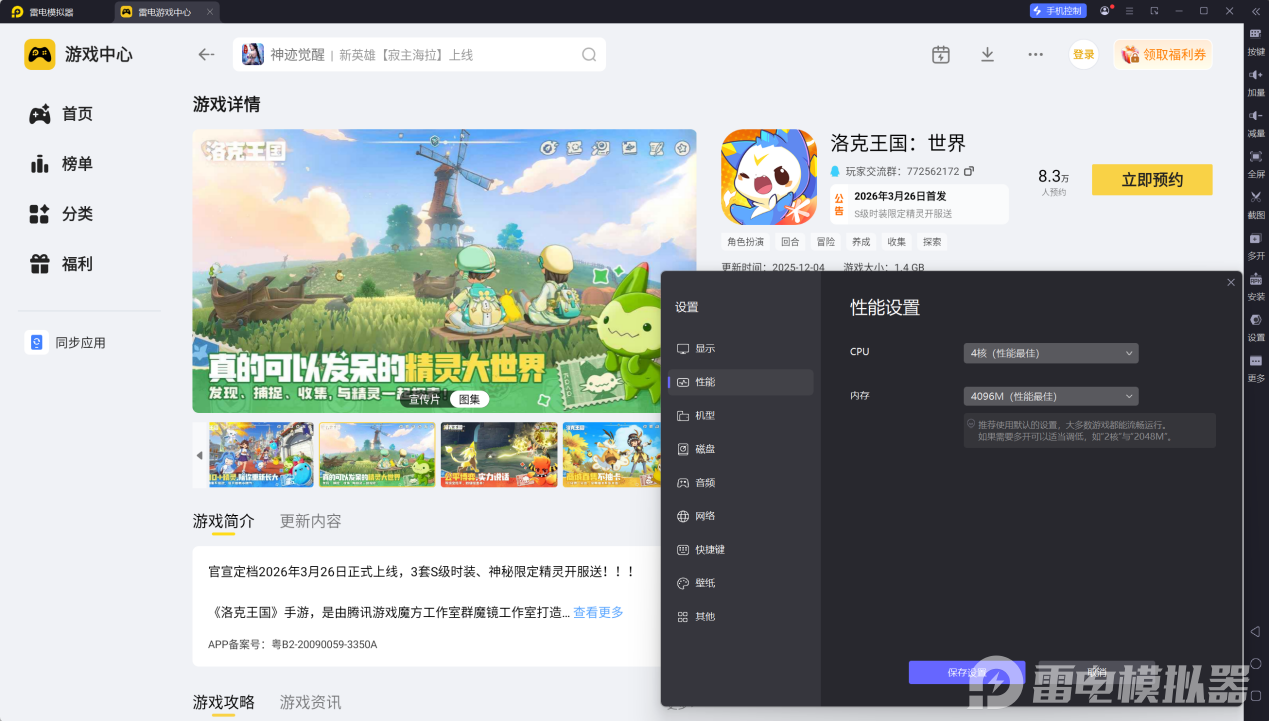The width and height of the screenshot is (1269, 721).
Task: Switch to the 更新内容 tab
Action: pyautogui.click(x=311, y=521)
